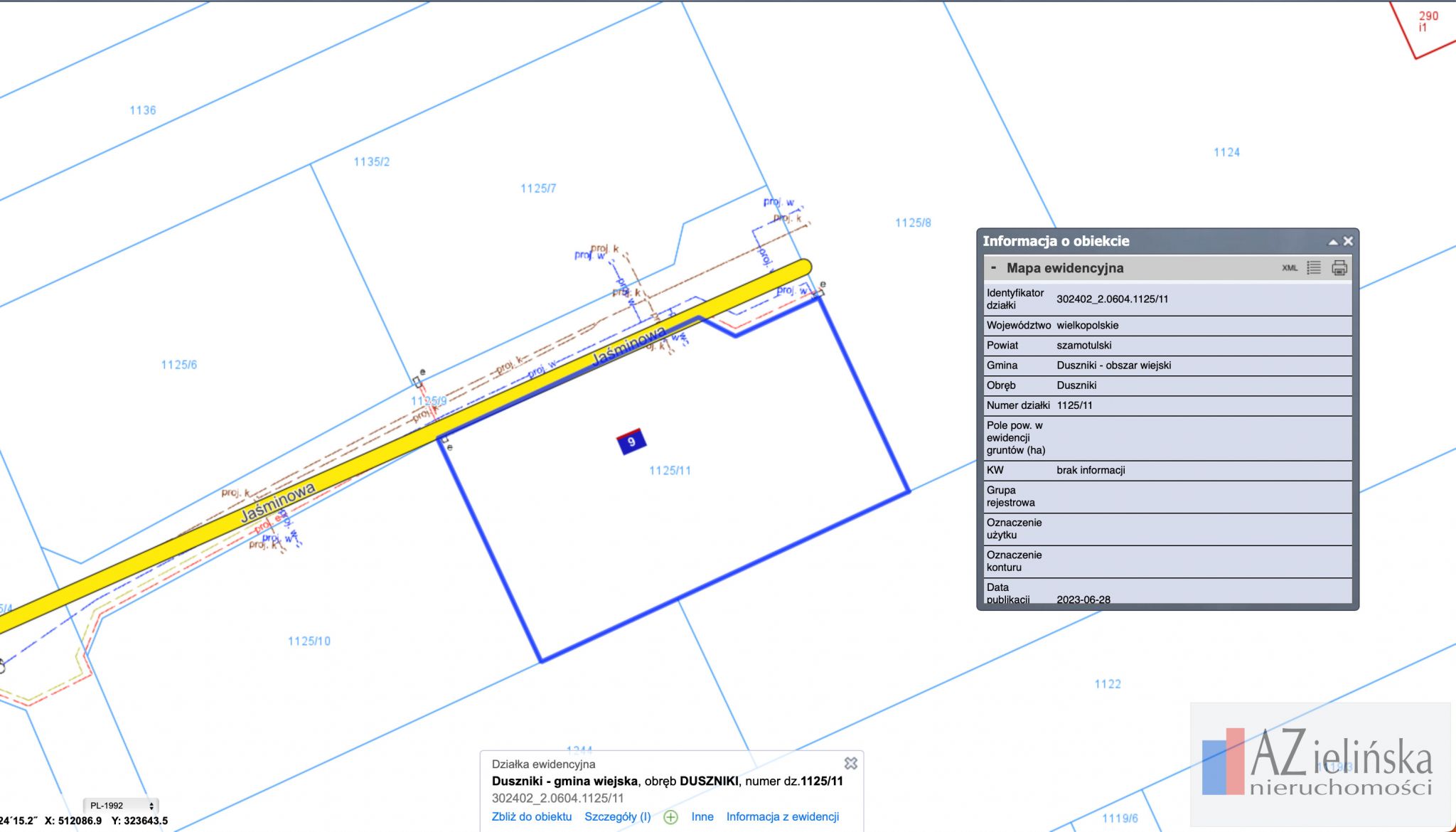Click the Inne link
Viewport: 1456px width, 832px height.
702,816
